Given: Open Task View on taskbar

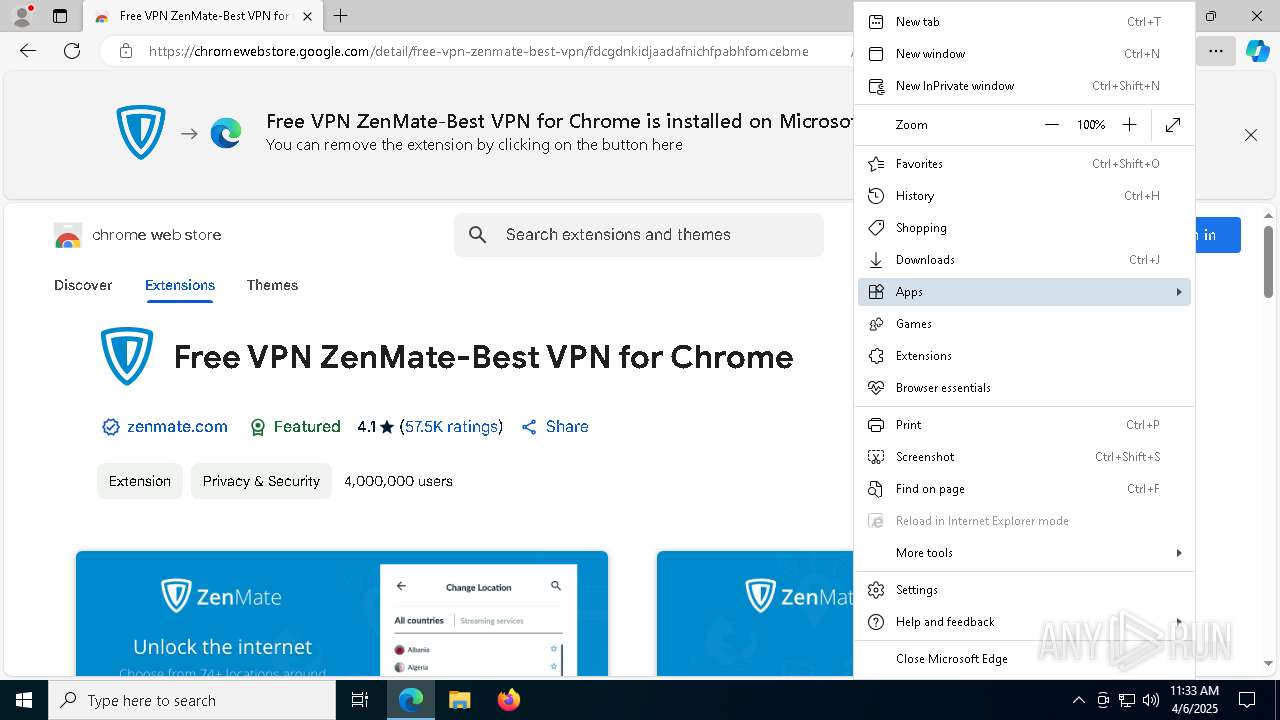Looking at the screenshot, I should tap(360, 700).
